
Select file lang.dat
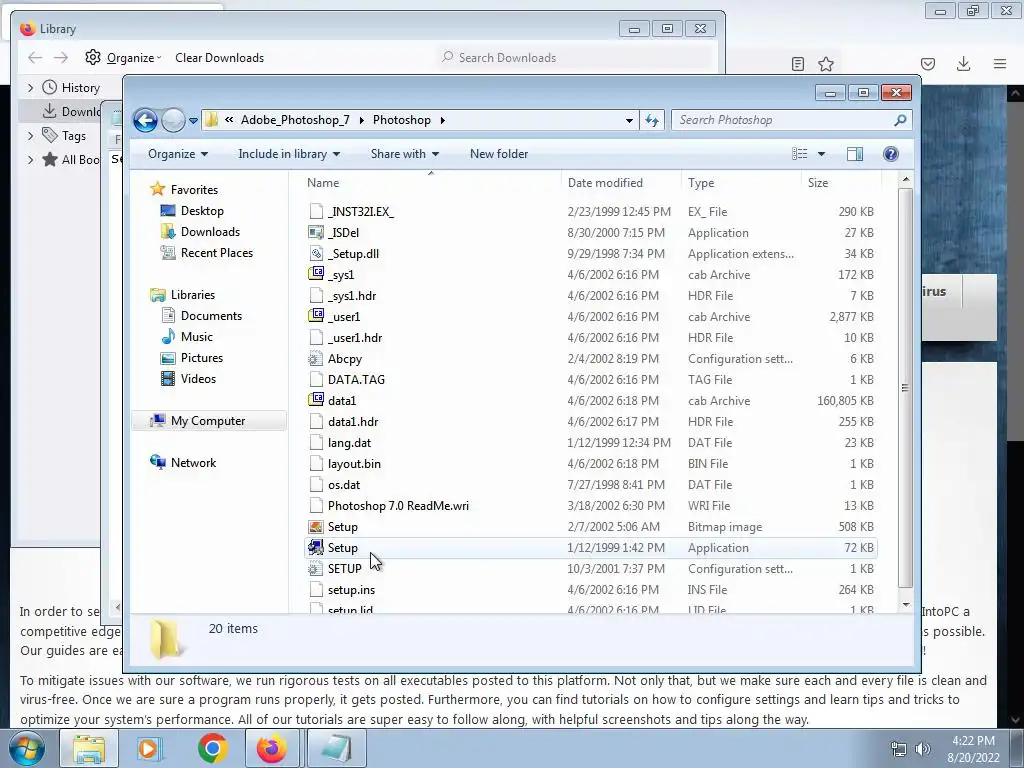(349, 443)
